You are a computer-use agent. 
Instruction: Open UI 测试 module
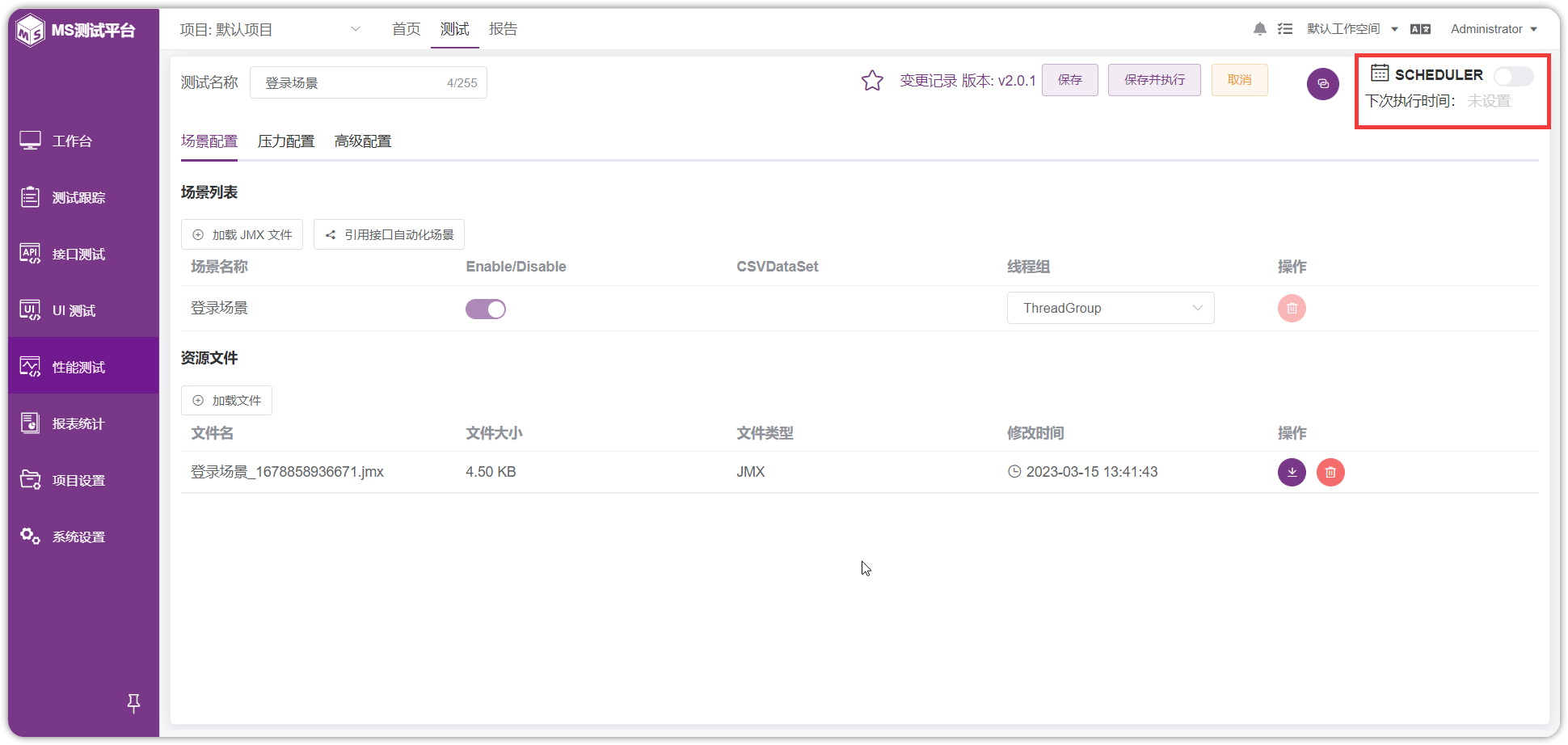click(x=83, y=310)
